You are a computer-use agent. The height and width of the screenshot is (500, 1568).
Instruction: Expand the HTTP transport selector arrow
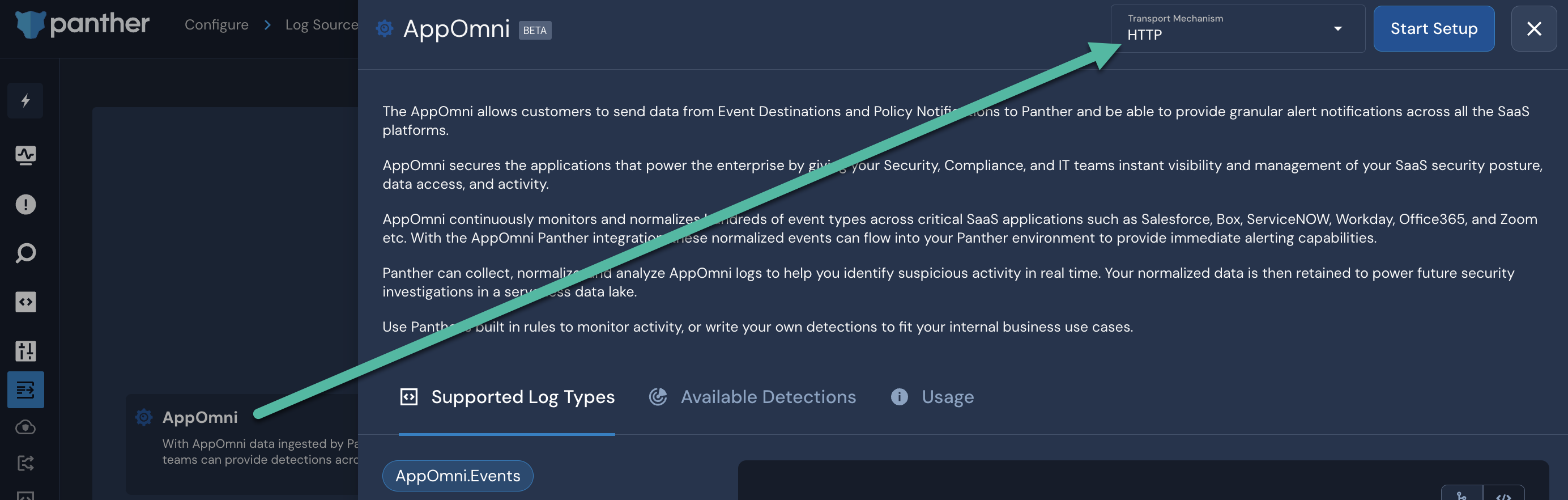1337,28
